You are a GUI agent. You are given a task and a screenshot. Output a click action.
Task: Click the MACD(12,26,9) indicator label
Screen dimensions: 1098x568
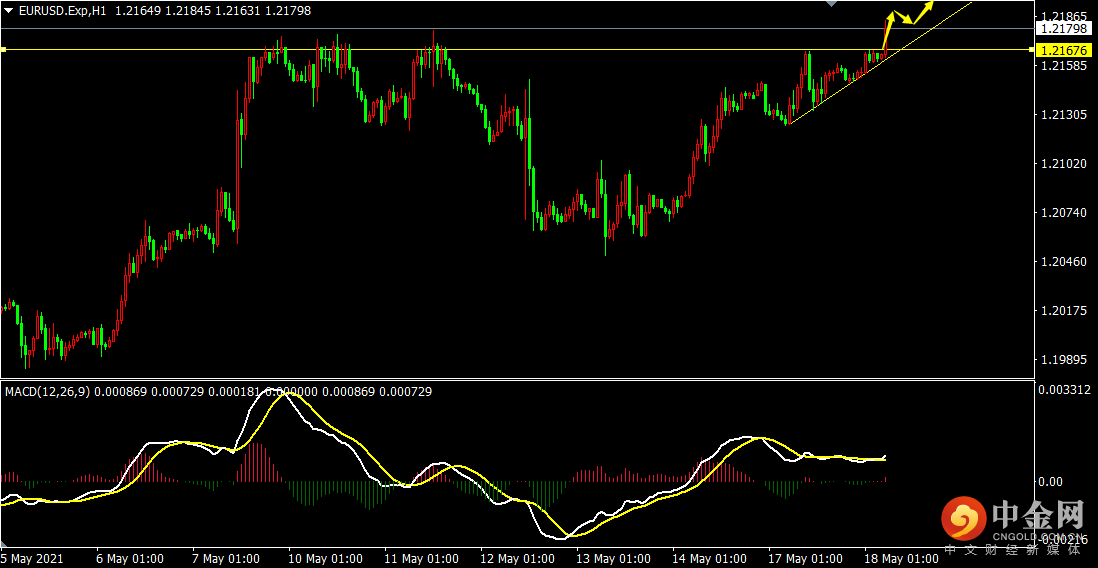(x=47, y=392)
